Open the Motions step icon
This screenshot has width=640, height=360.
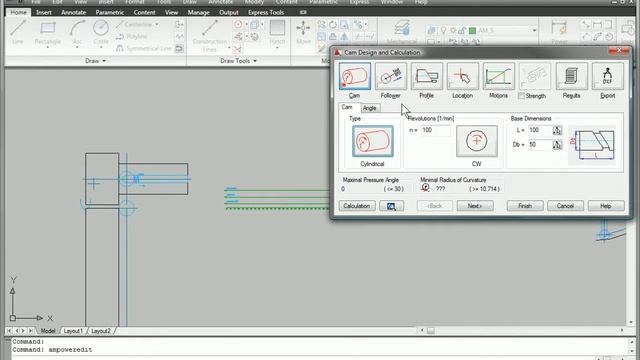click(x=498, y=76)
